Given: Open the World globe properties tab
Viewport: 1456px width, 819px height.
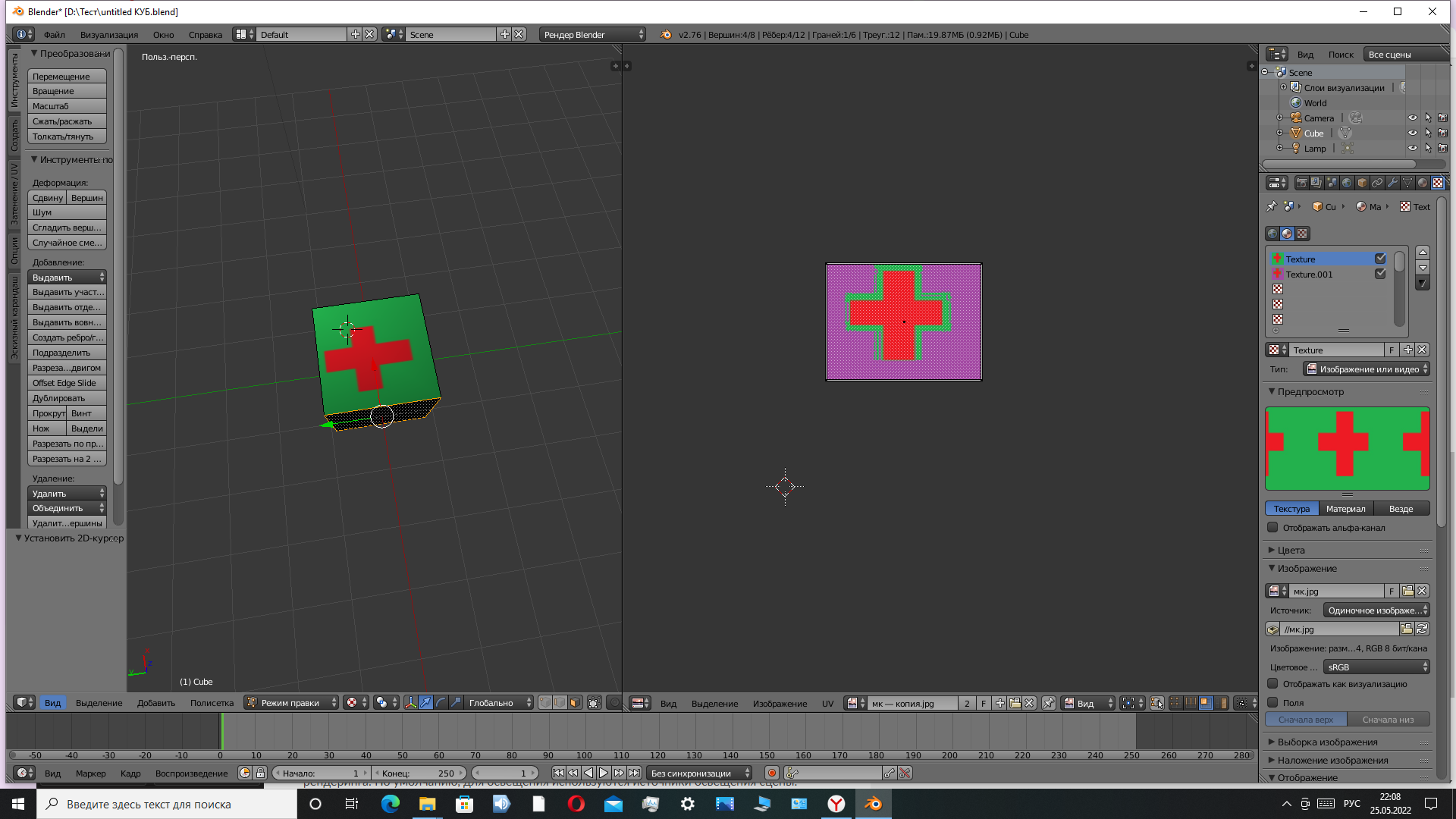Looking at the screenshot, I should [x=1347, y=183].
